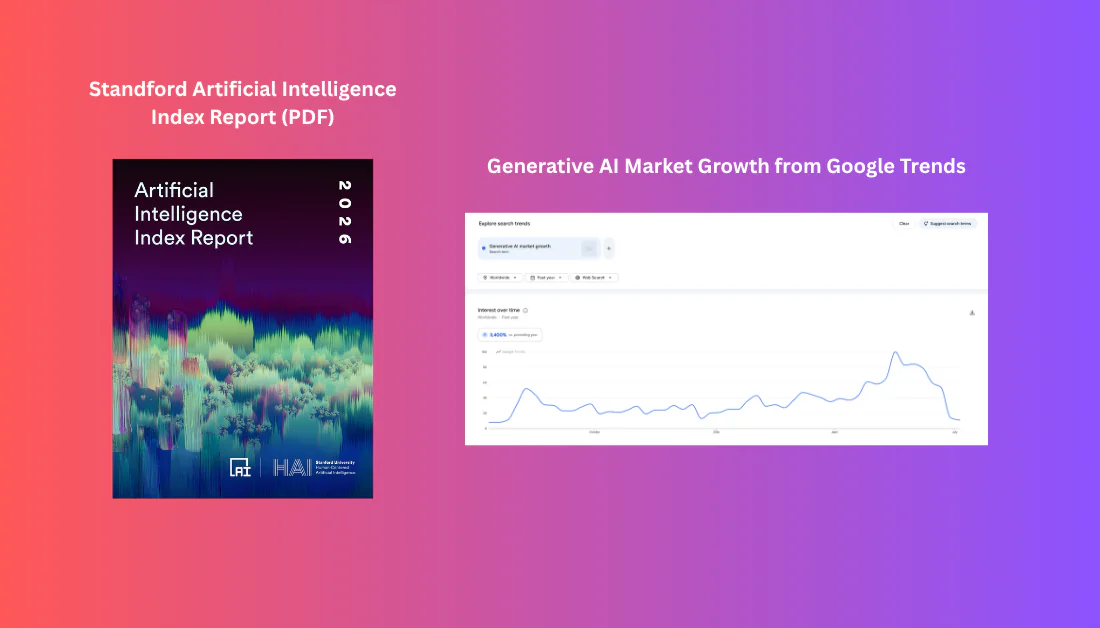Click the Interest over time help icon
1100x628 pixels.
click(x=525, y=310)
